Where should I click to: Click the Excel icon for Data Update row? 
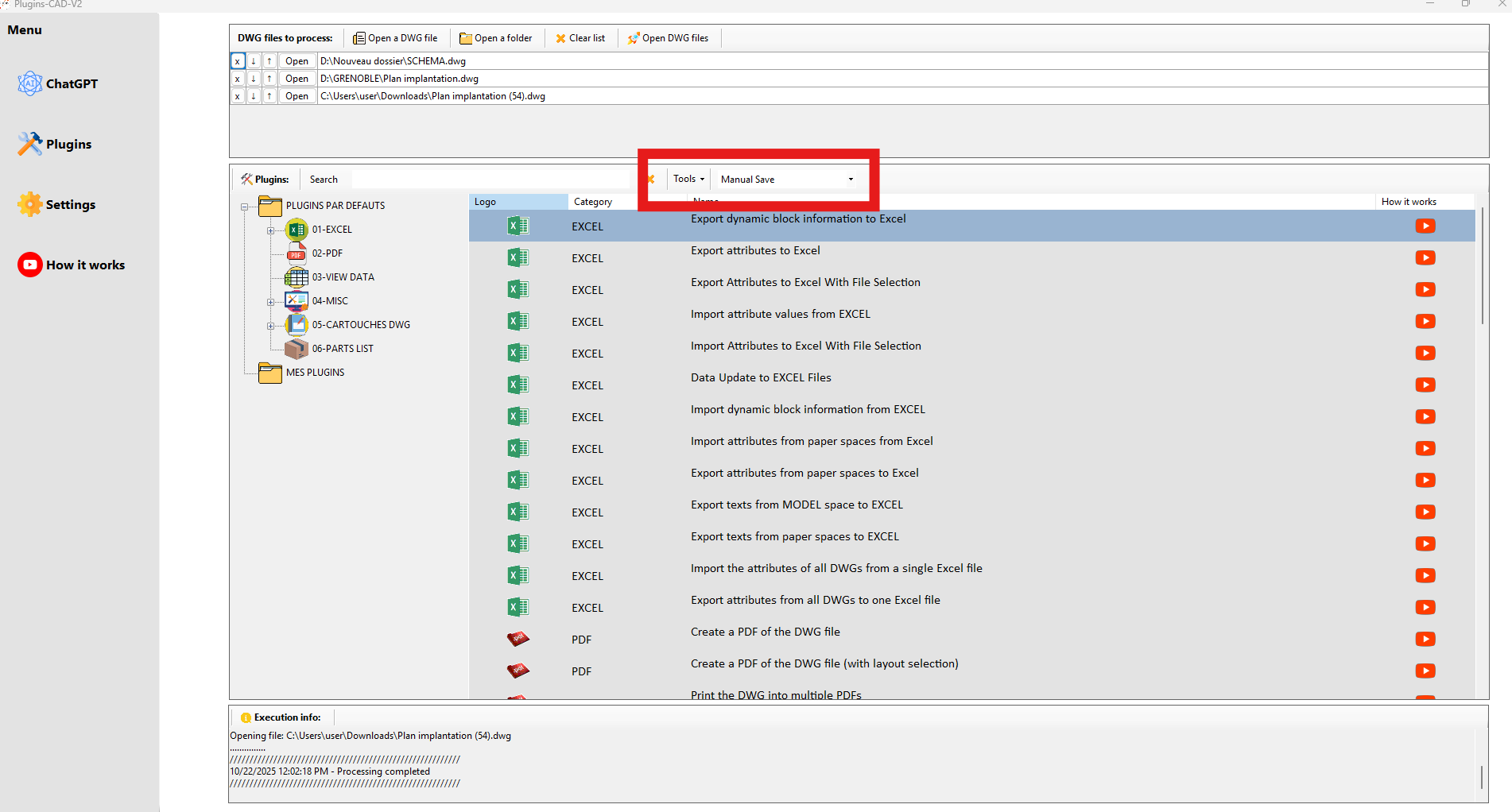518,385
